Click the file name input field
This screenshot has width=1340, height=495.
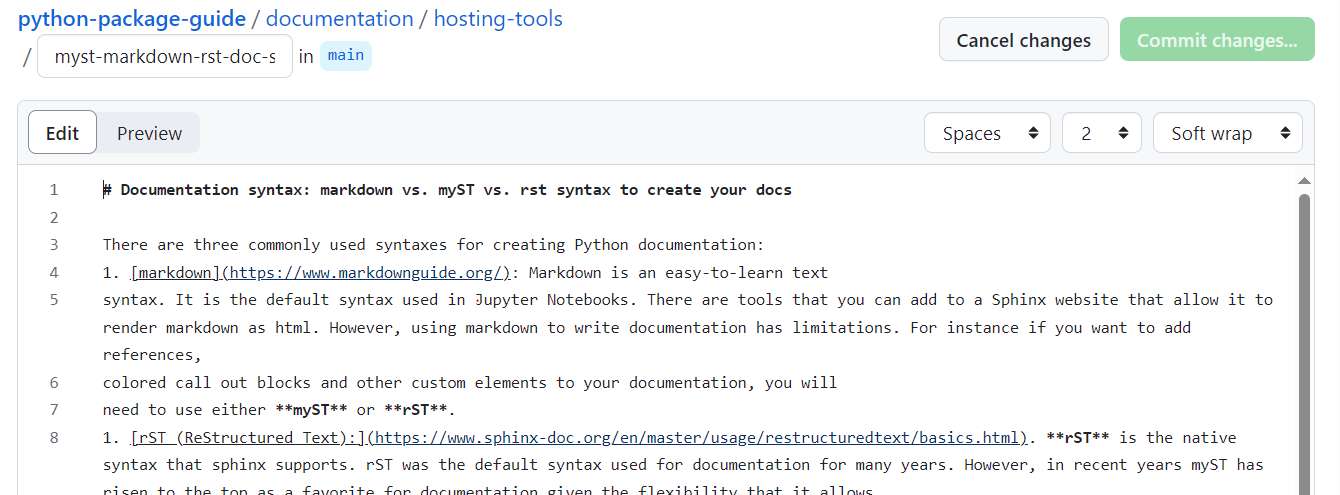(165, 56)
